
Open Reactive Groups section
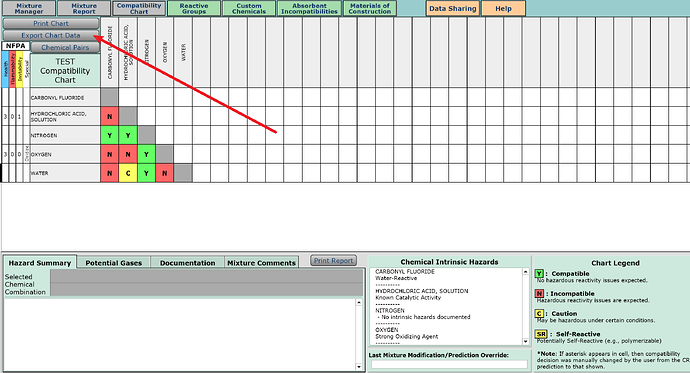pyautogui.click(x=194, y=8)
